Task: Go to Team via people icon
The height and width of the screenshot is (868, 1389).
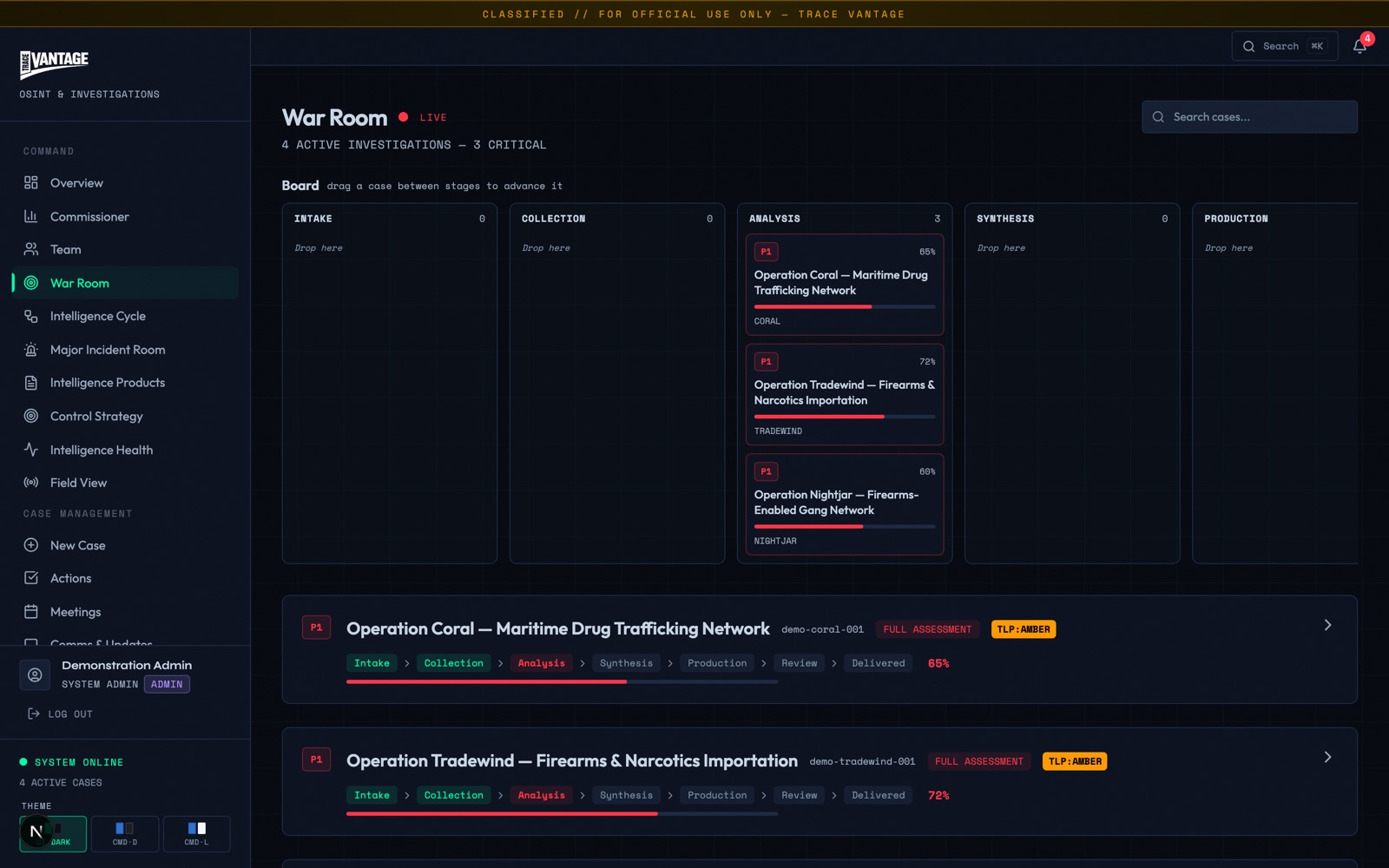Action: pos(31,249)
